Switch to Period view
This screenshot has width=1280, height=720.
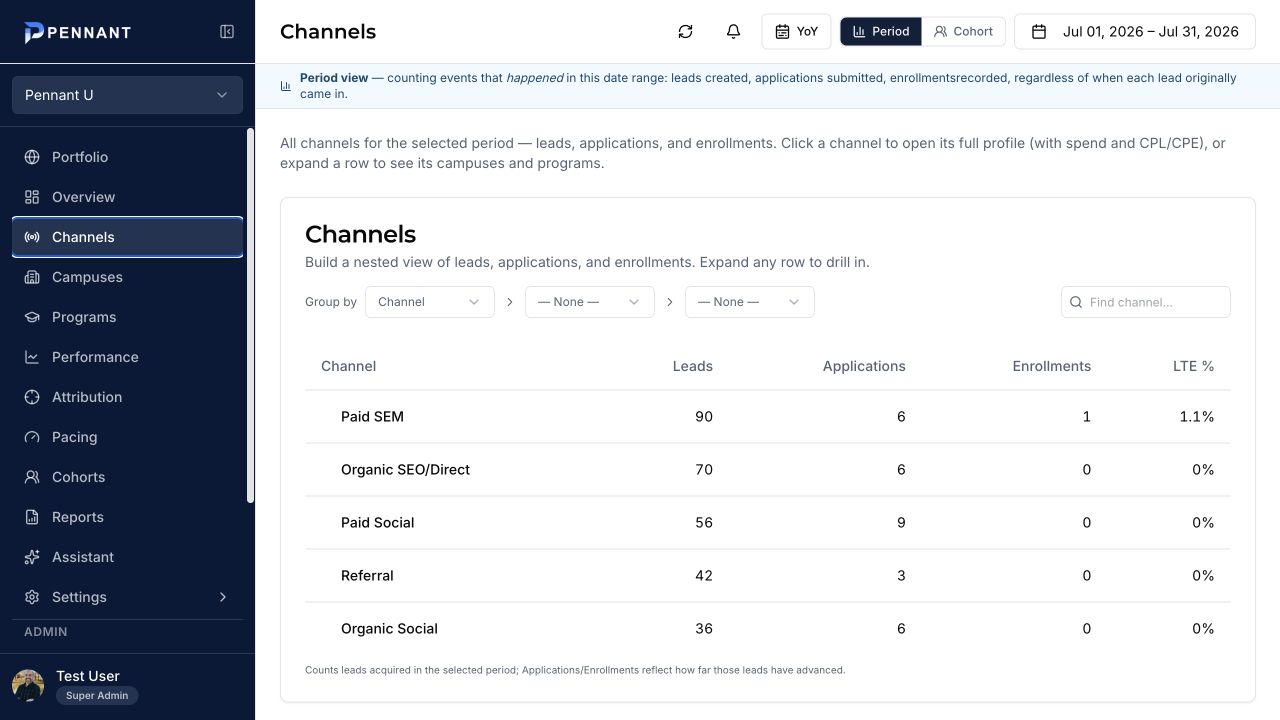point(881,32)
